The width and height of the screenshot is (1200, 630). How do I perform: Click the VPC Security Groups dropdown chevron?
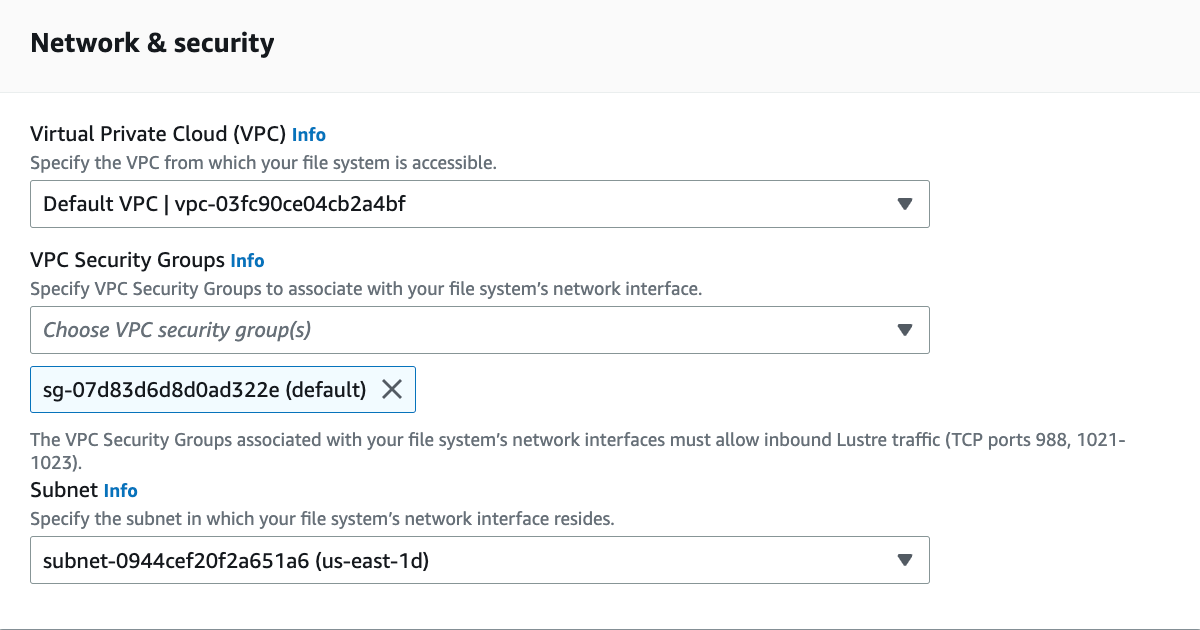[905, 330]
